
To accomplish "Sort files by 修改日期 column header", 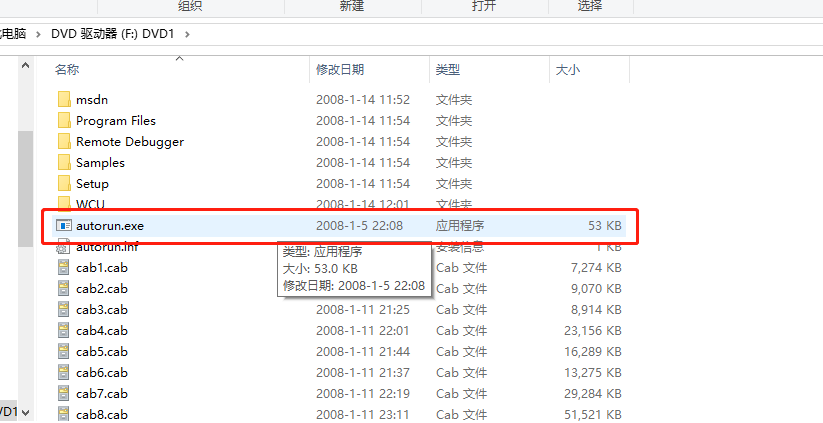I will tap(340, 69).
